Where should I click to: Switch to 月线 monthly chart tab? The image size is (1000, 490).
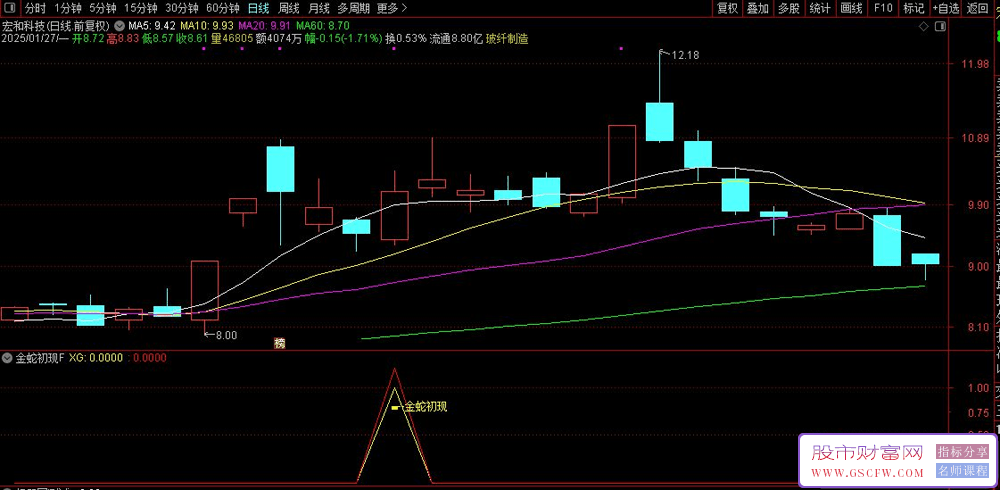(319, 8)
